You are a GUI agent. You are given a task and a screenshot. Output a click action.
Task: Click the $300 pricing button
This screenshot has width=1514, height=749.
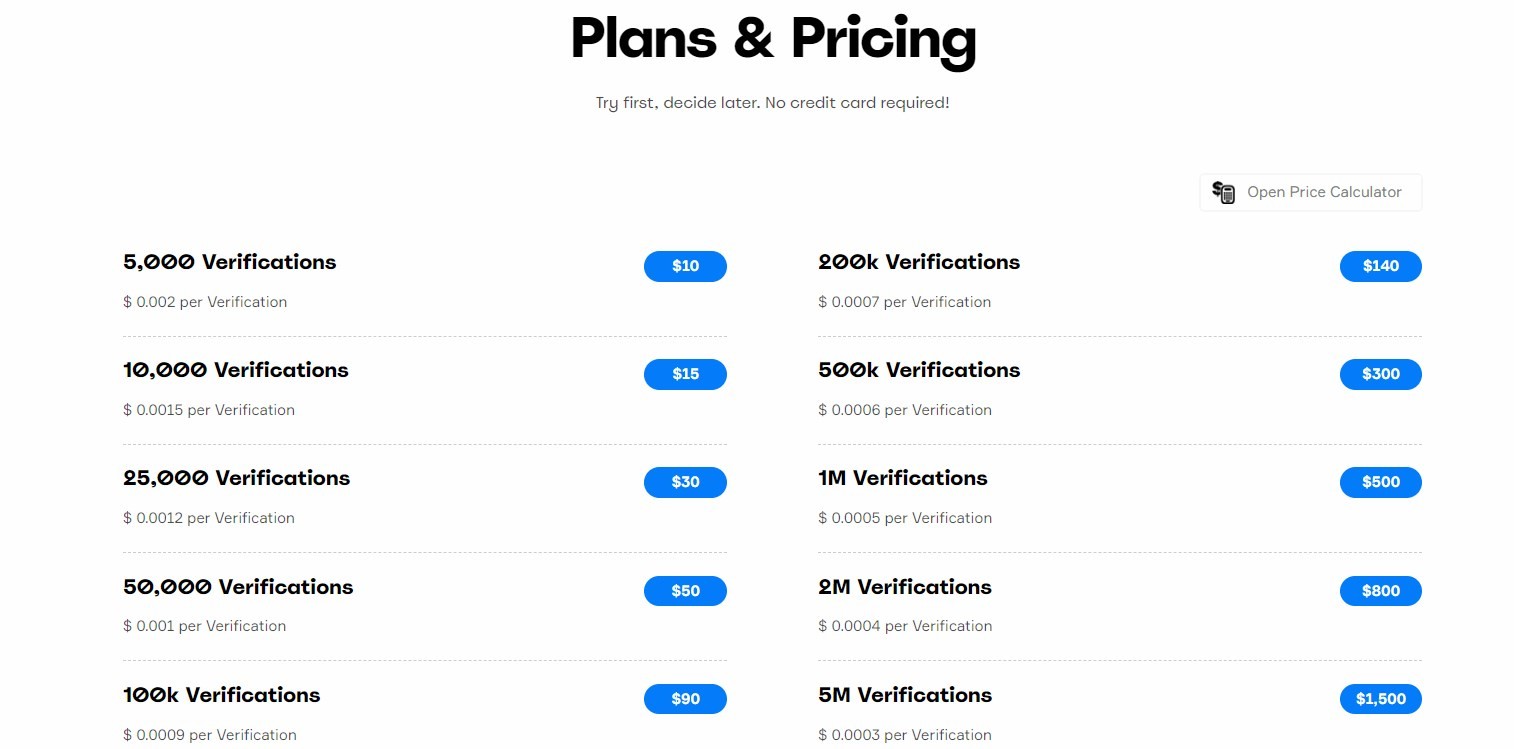[1380, 374]
